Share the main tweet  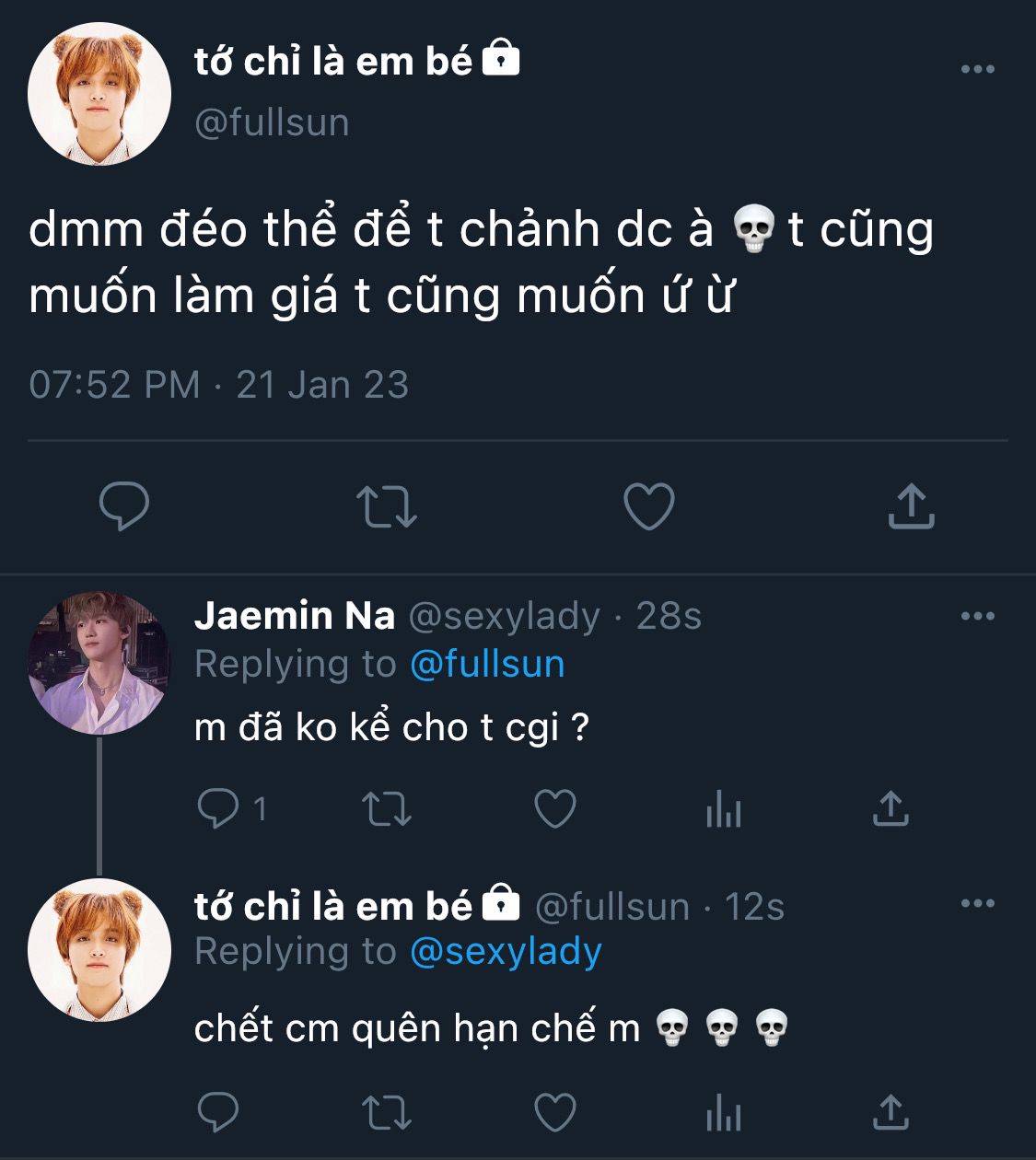[x=911, y=505]
